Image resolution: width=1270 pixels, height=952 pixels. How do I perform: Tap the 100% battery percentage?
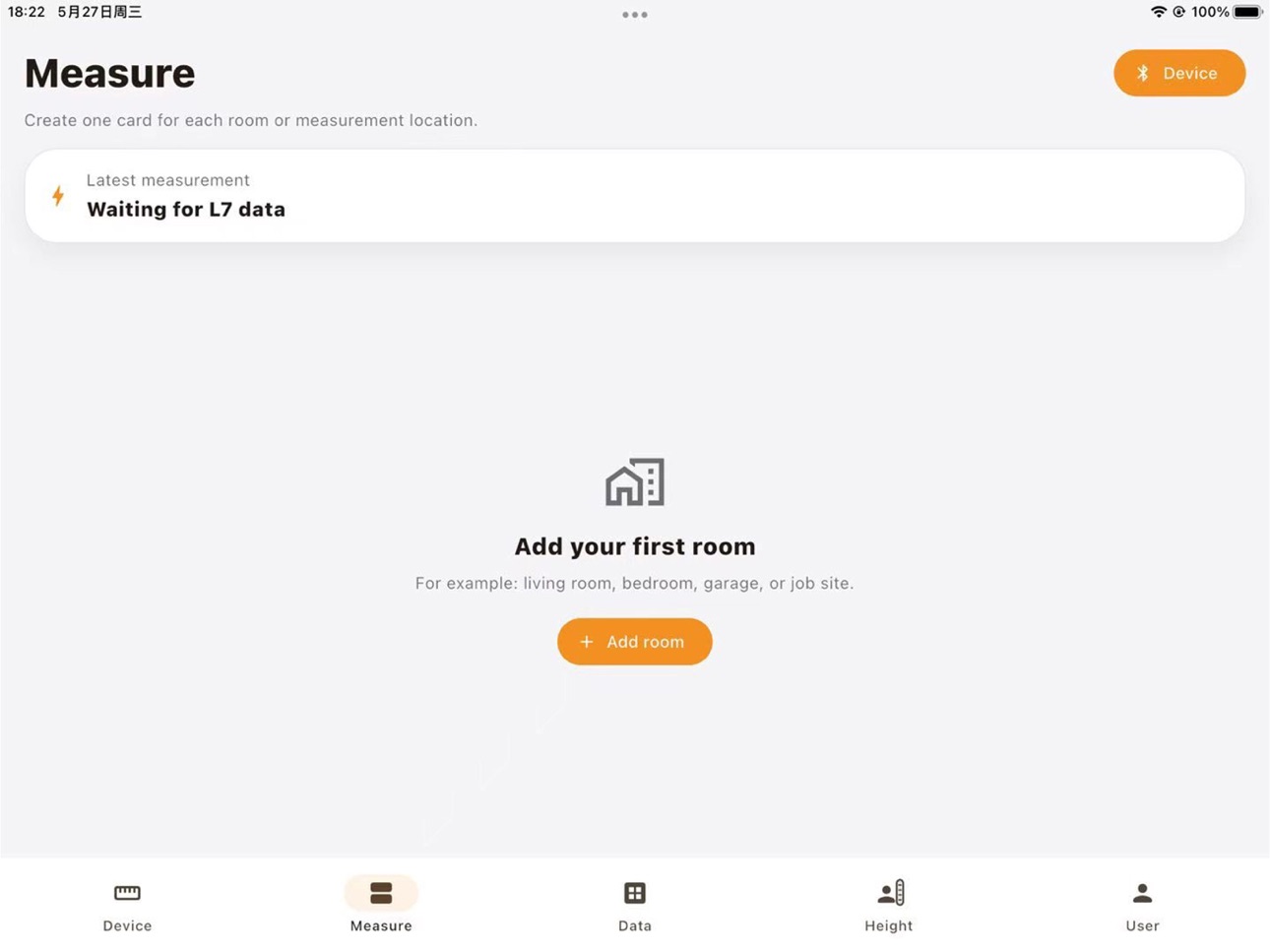point(1210,12)
